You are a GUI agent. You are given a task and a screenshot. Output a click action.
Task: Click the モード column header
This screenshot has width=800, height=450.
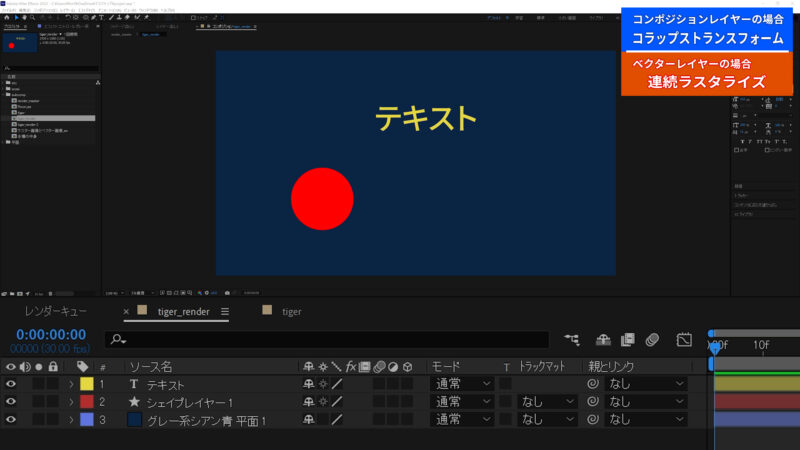click(x=446, y=366)
